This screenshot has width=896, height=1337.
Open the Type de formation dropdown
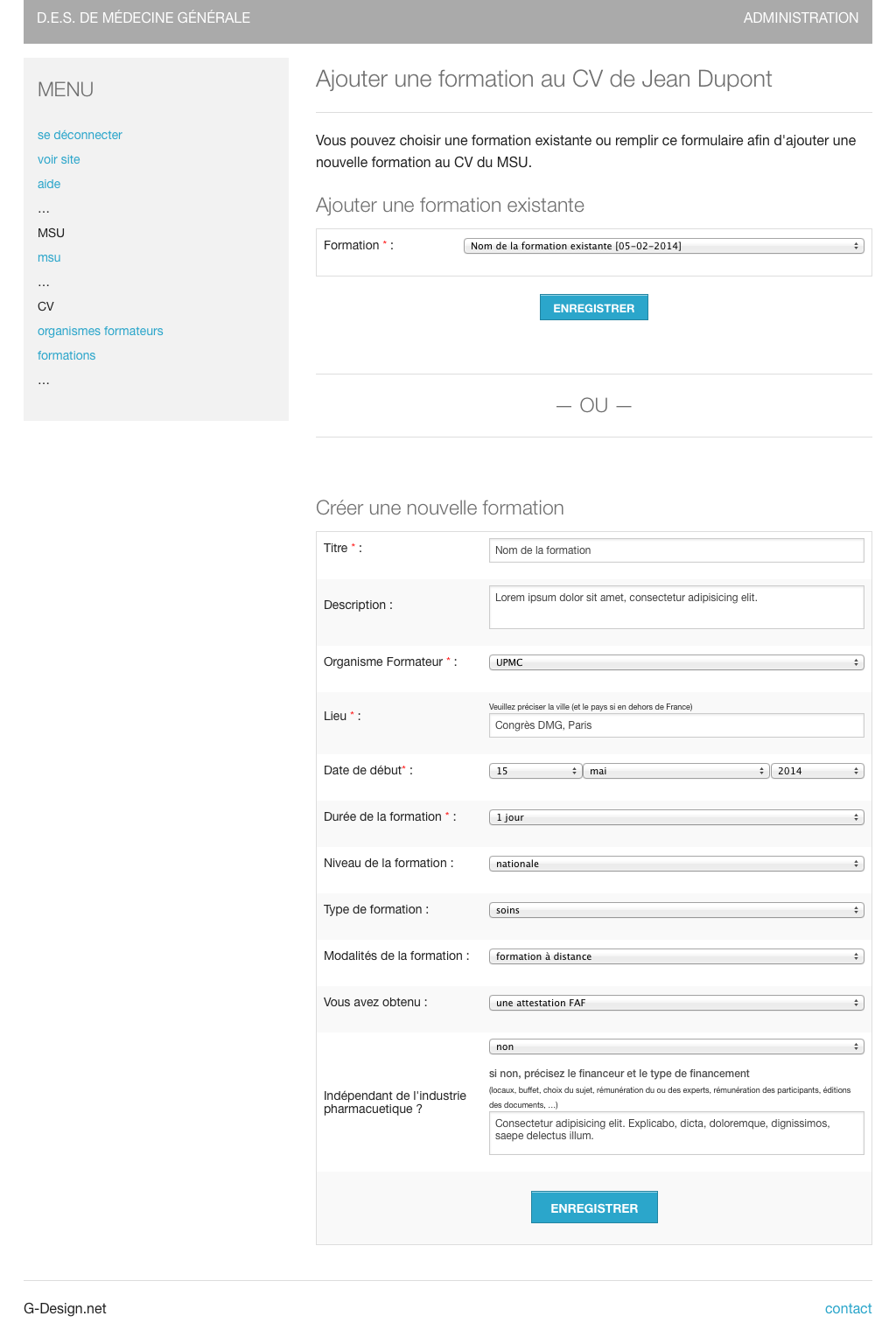[675, 910]
